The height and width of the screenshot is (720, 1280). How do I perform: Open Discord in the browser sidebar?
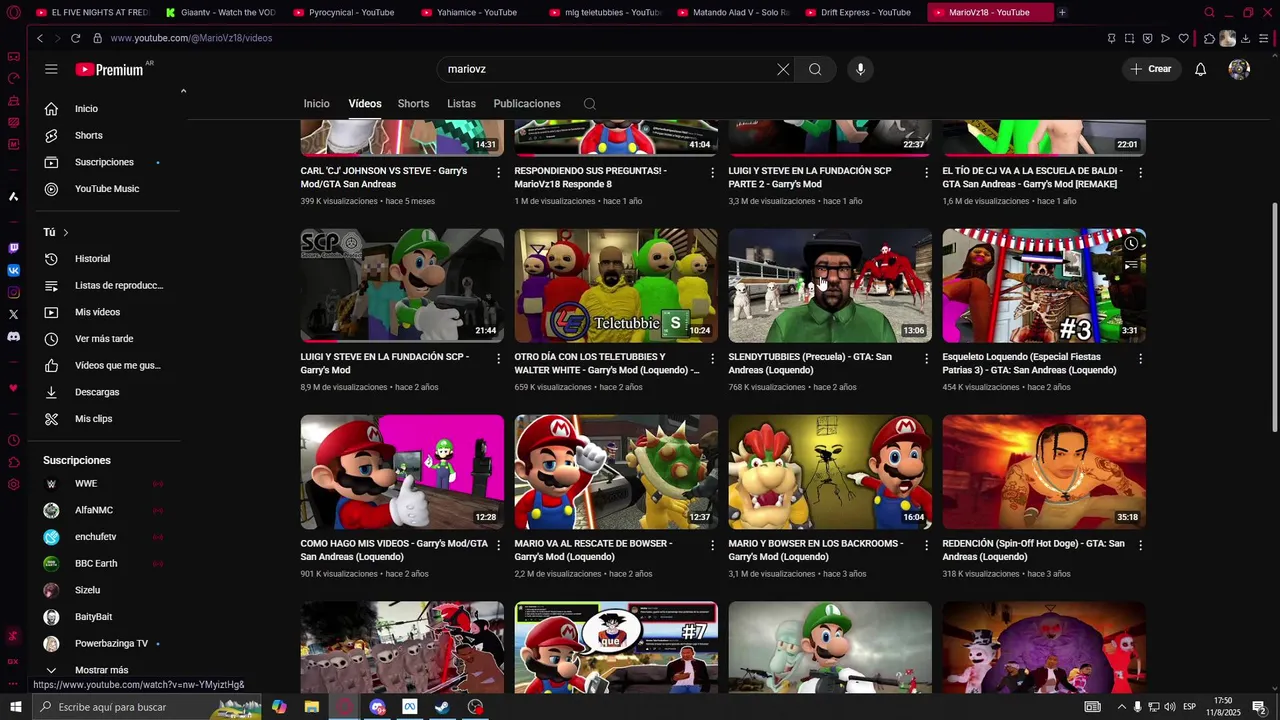click(x=13, y=336)
